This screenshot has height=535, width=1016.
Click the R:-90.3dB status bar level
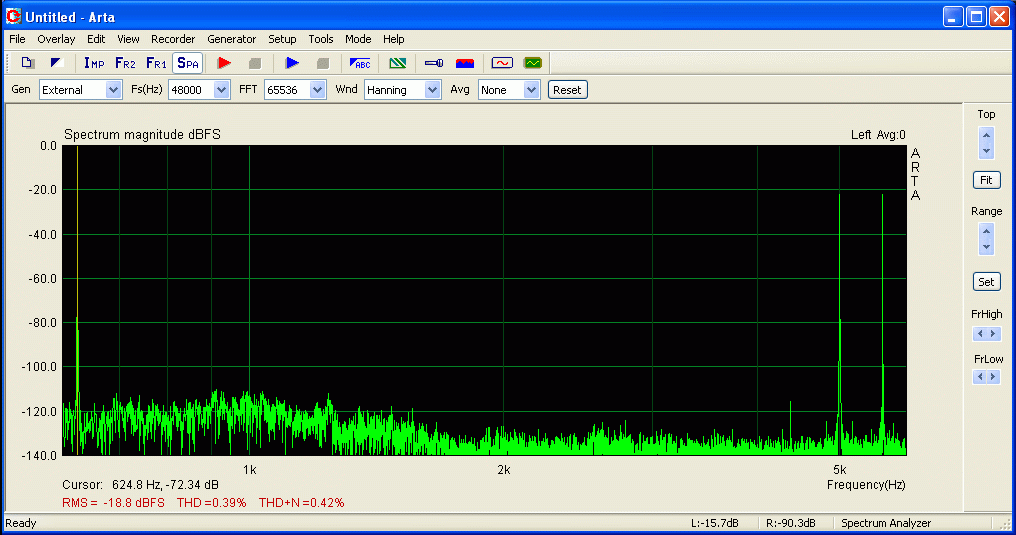pos(791,523)
